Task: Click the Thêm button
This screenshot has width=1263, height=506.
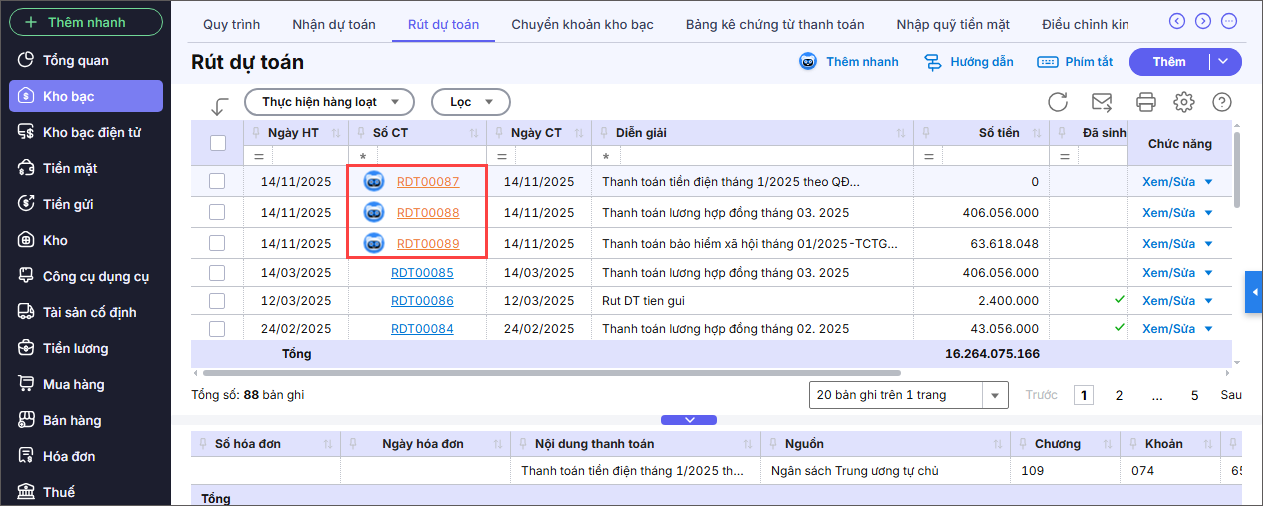Action: click(1168, 62)
